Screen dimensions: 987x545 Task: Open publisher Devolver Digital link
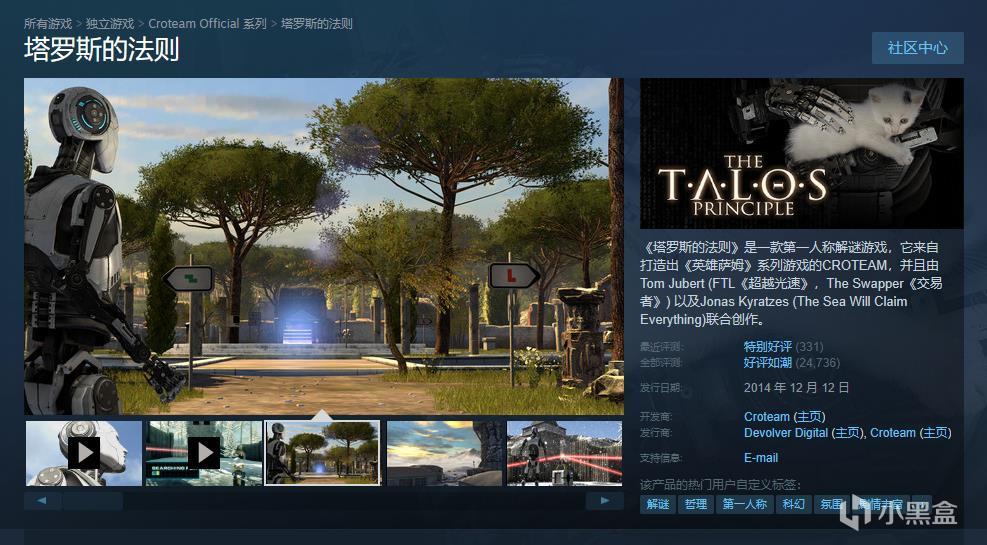(786, 433)
